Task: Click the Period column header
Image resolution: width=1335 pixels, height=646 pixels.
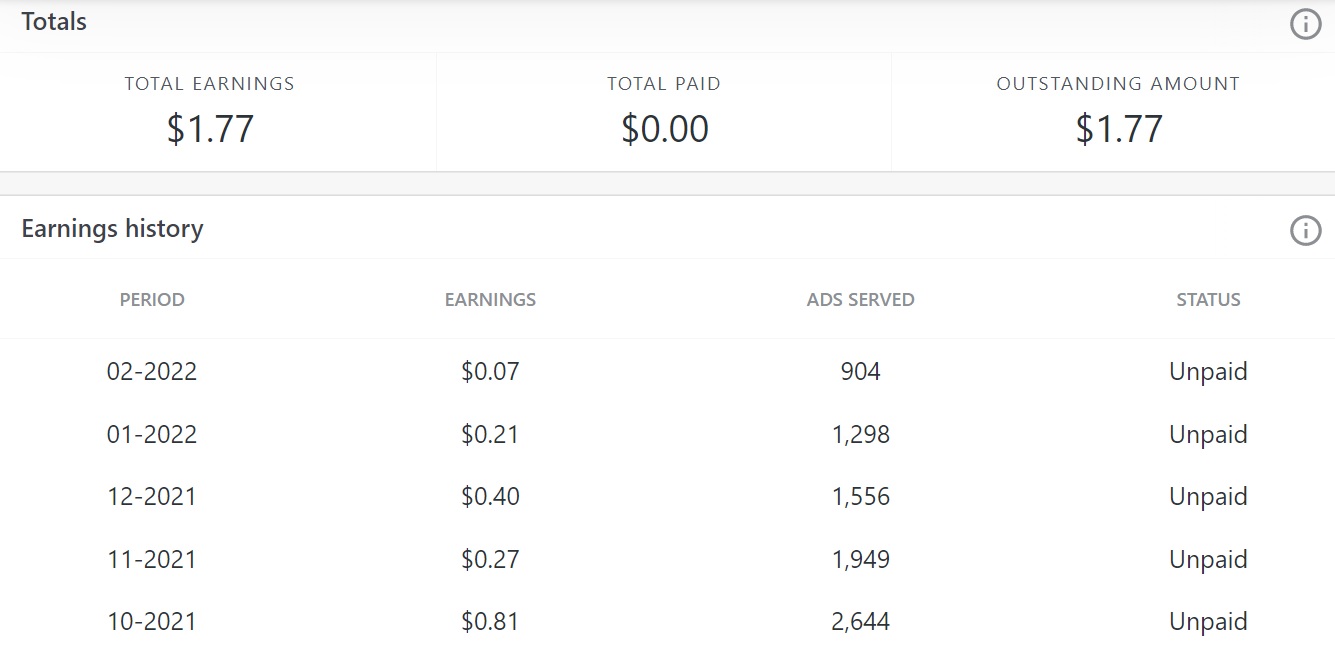Action: [152, 299]
